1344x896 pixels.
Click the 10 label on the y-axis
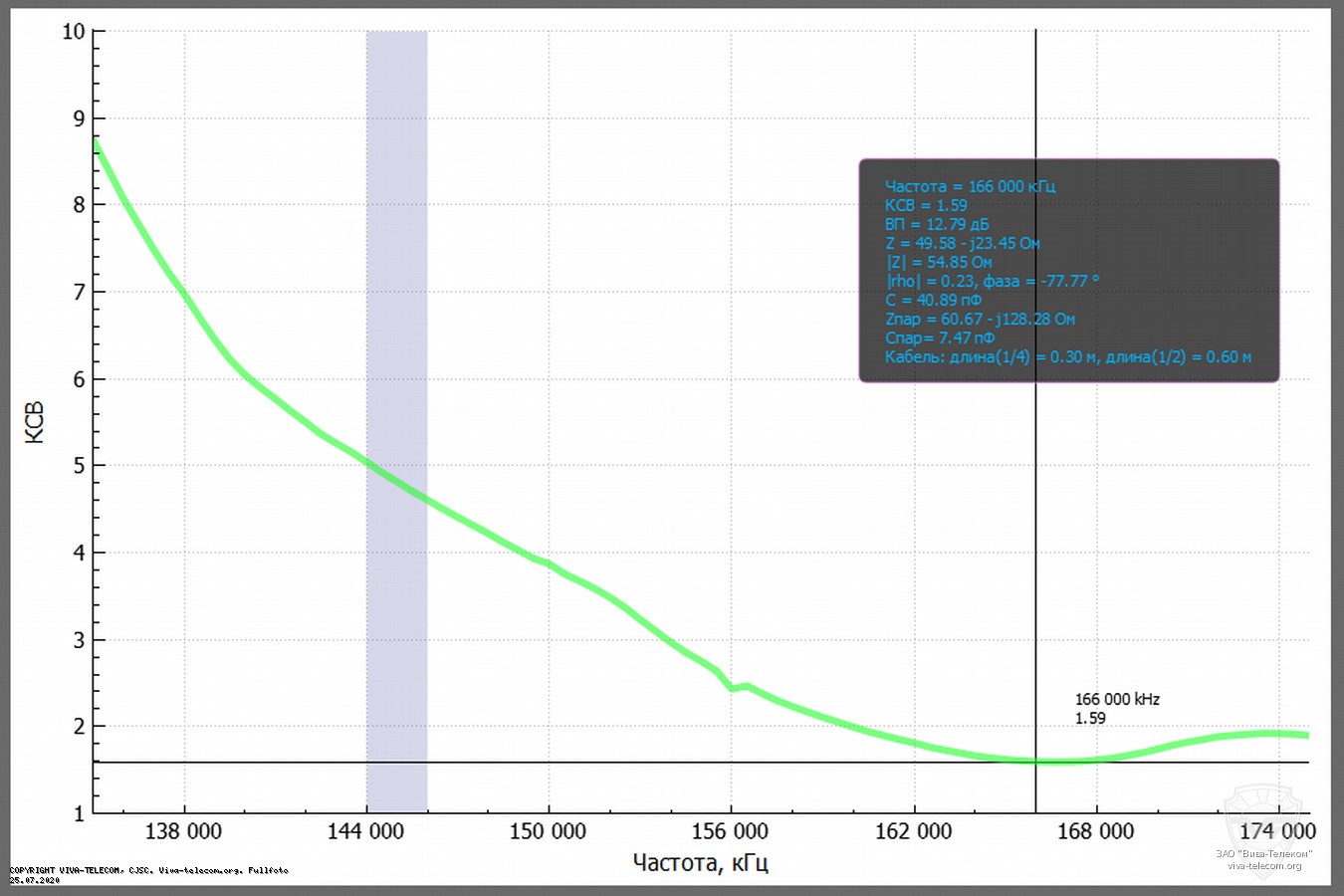click(x=74, y=32)
